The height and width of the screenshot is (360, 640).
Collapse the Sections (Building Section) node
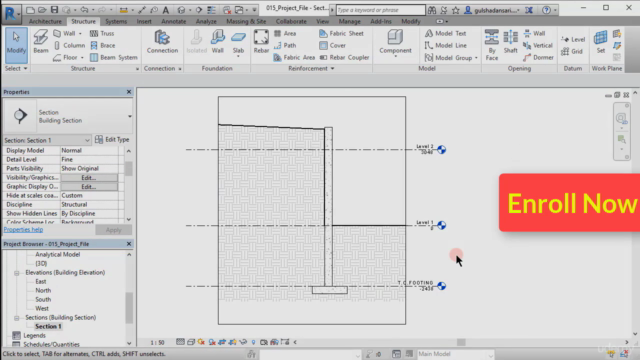pos(17,318)
